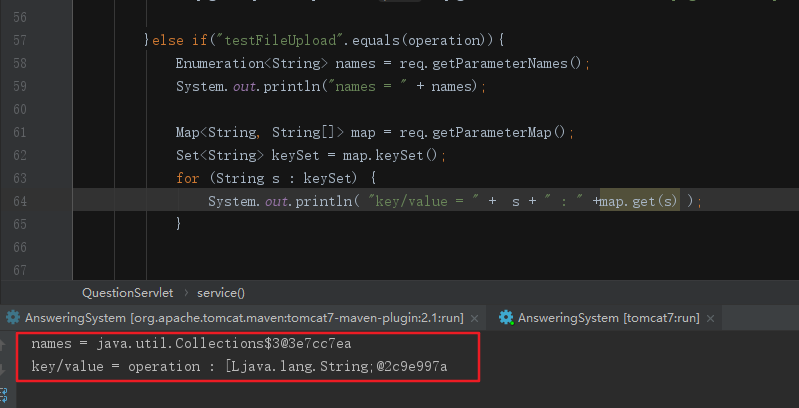Click line number 64 in the gutter

point(20,201)
